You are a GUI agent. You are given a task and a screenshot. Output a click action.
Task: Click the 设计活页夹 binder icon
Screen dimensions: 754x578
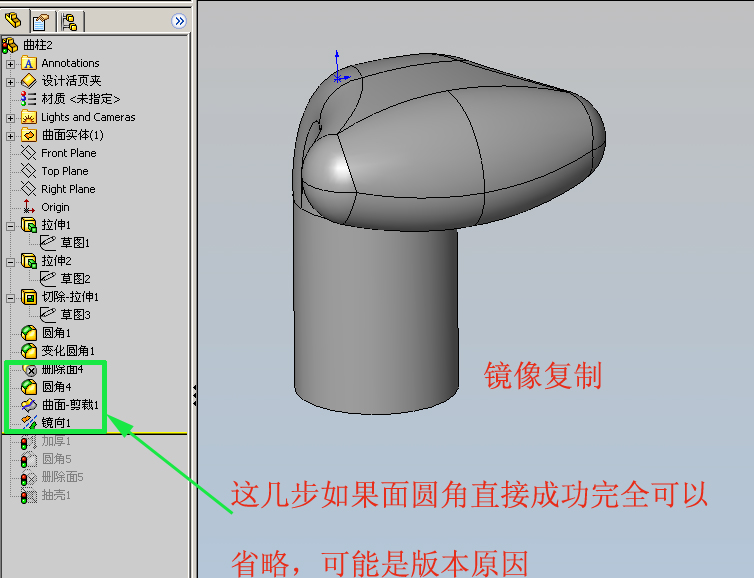pyautogui.click(x=29, y=81)
